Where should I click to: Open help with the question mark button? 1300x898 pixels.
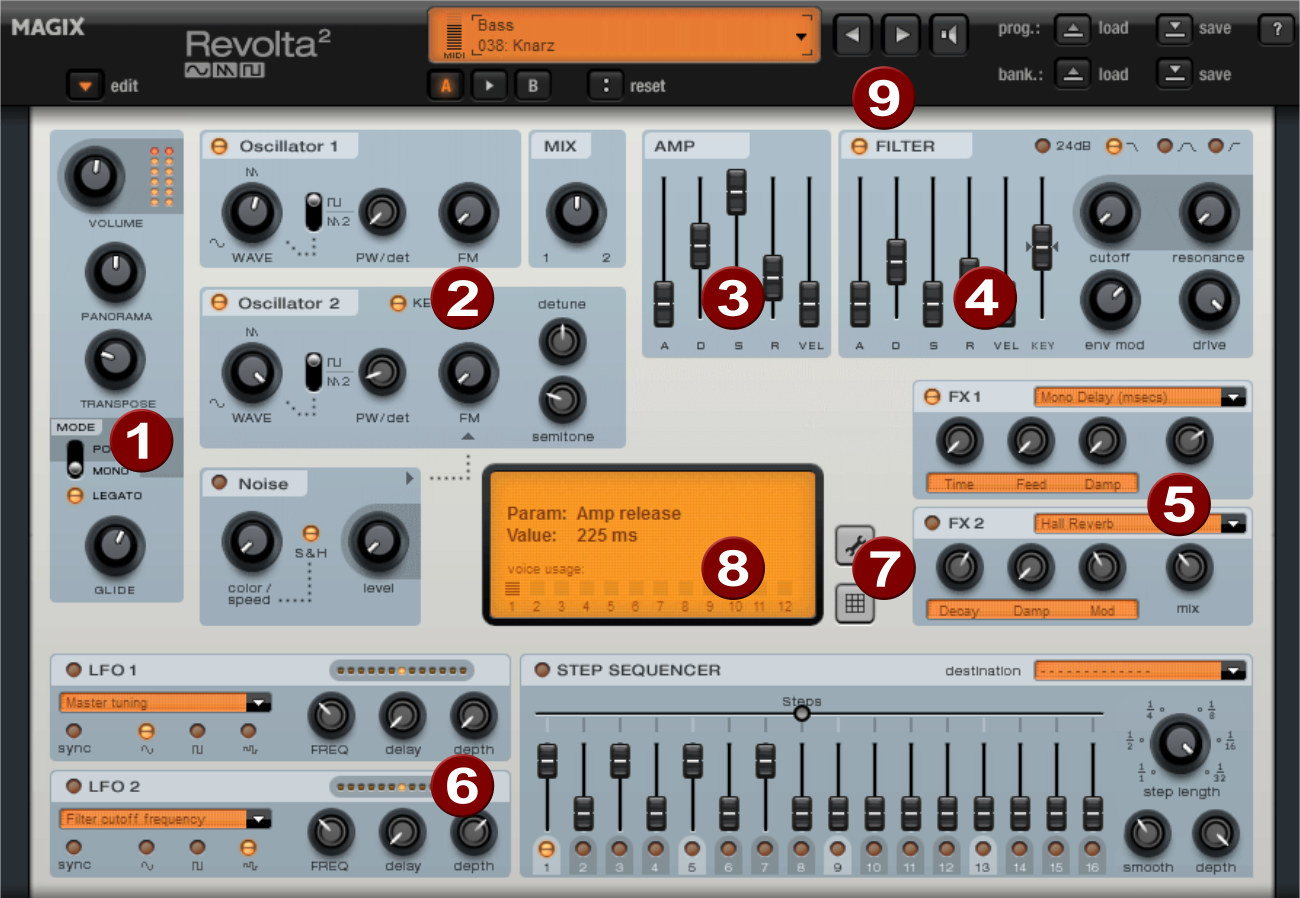(1276, 30)
